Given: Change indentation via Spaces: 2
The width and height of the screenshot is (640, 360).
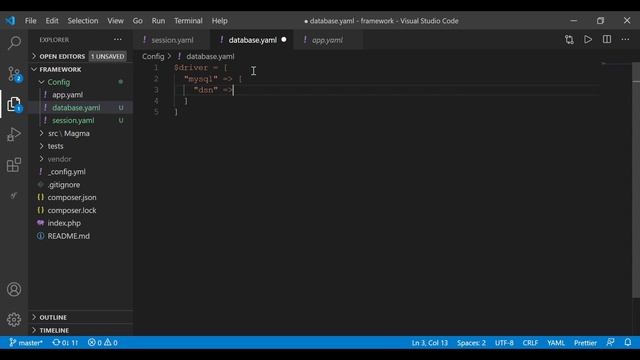Looking at the screenshot, I should tap(471, 342).
